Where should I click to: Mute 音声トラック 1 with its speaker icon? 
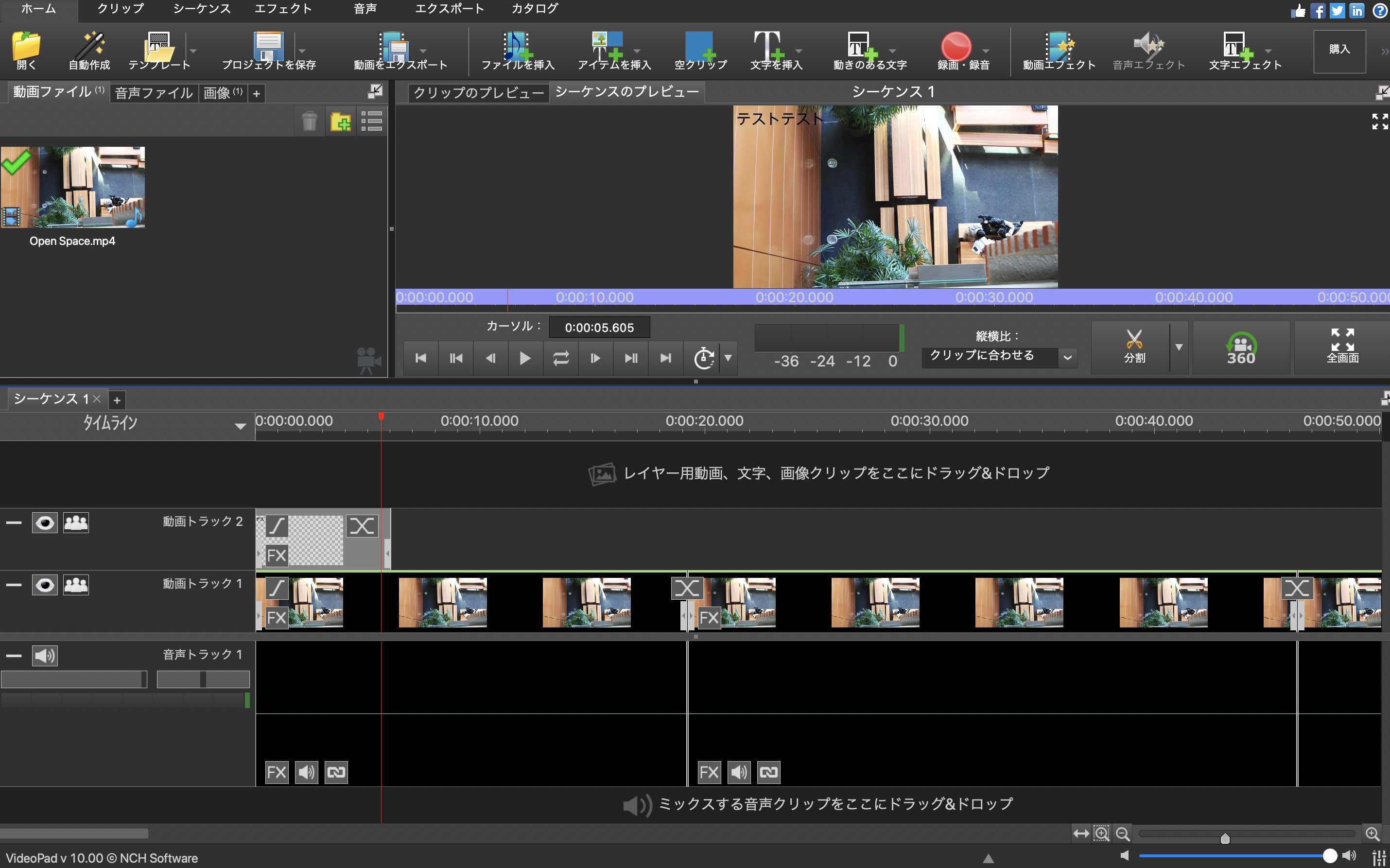(x=45, y=656)
